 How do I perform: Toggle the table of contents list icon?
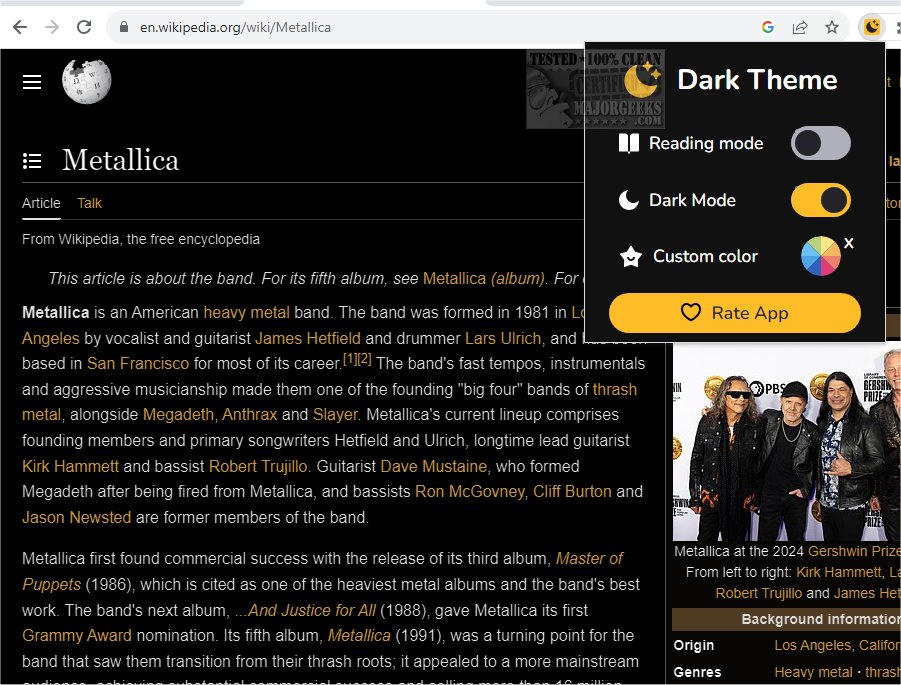click(32, 161)
